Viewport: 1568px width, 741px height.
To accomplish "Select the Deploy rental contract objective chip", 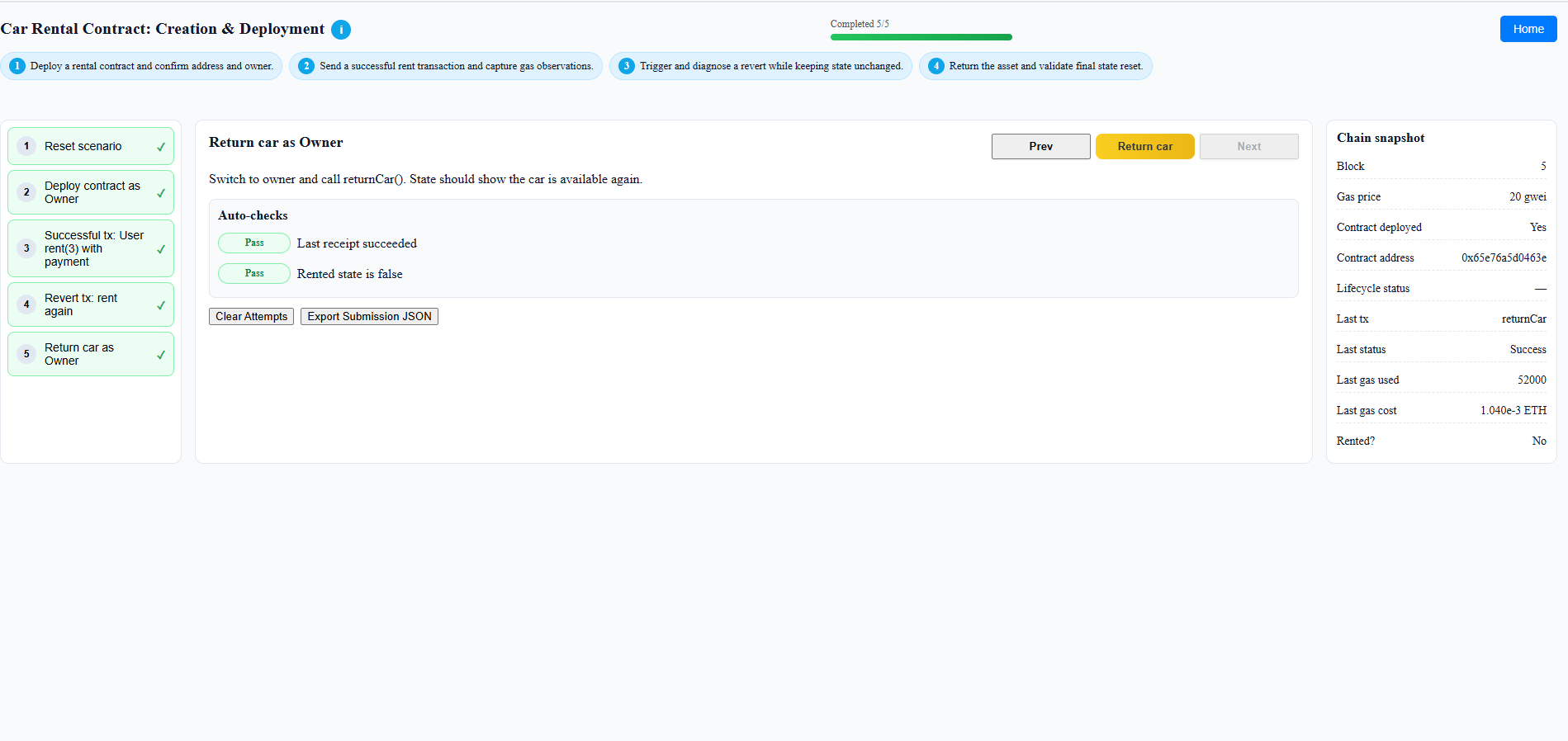I will tap(142, 66).
